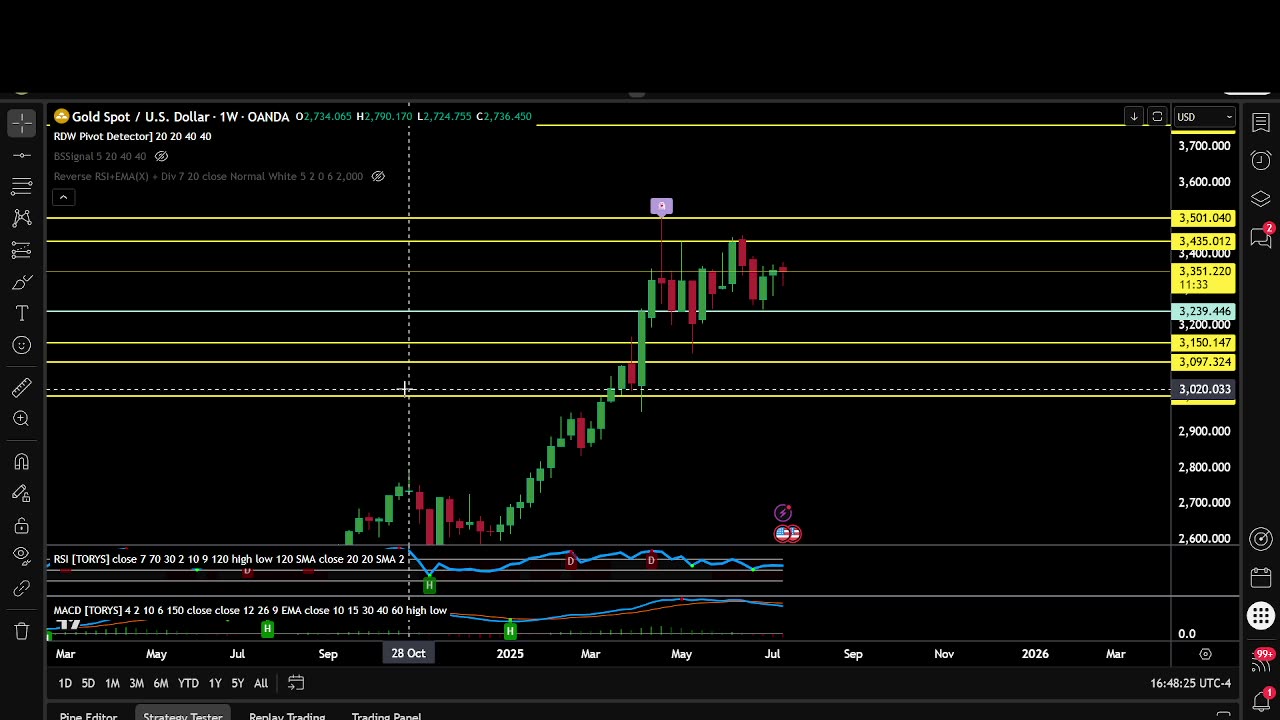Click the 3,501.040 price level label
This screenshot has width=1280, height=720.
[1204, 218]
